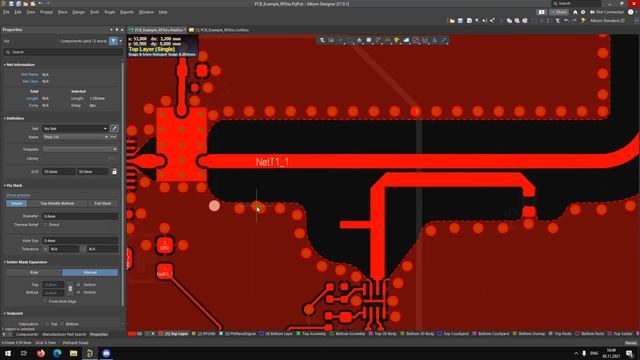Click the current layer color swatch in layer bar
This screenshot has height=360, width=640.
131,334
